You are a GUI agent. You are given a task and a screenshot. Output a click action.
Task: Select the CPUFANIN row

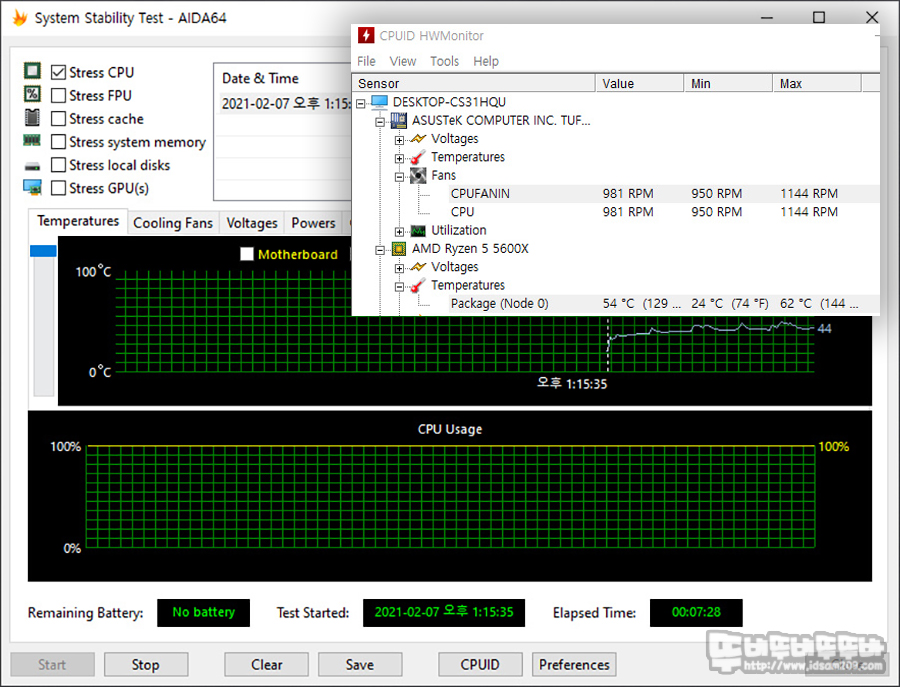click(x=664, y=193)
